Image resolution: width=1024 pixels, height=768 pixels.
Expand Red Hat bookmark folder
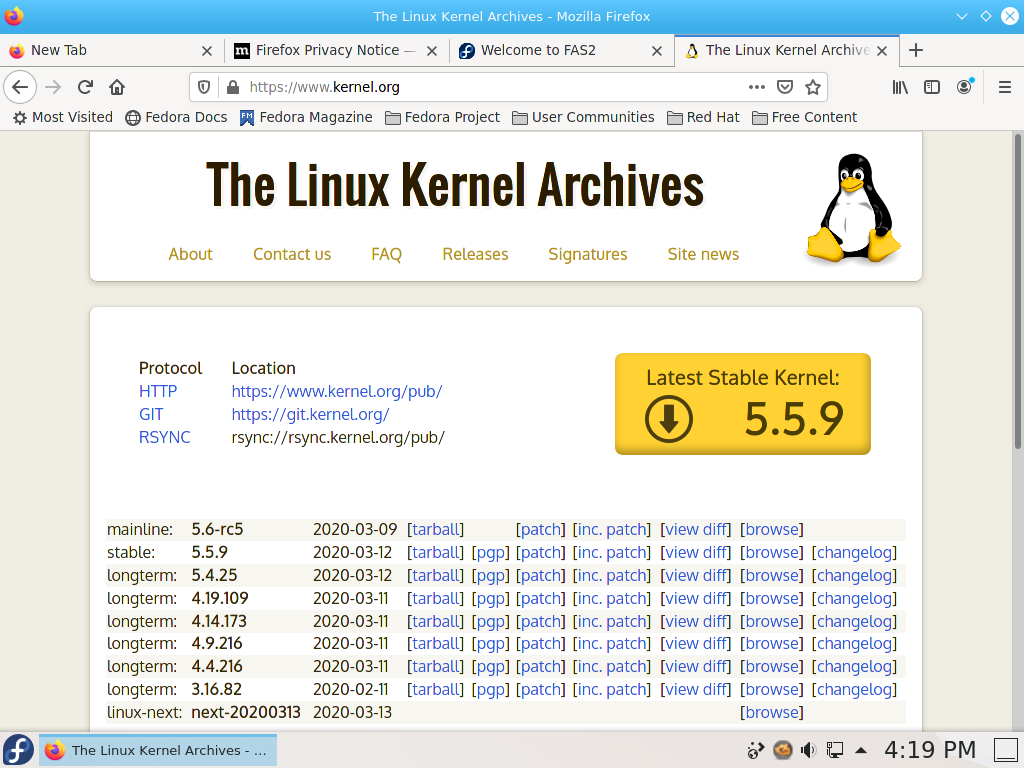pos(703,118)
